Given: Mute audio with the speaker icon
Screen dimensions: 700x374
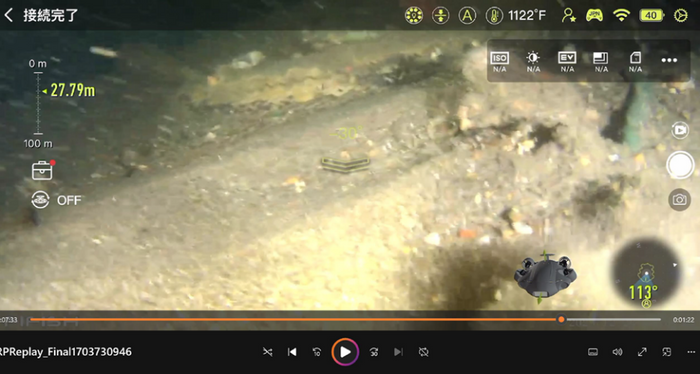Looking at the screenshot, I should (x=617, y=352).
